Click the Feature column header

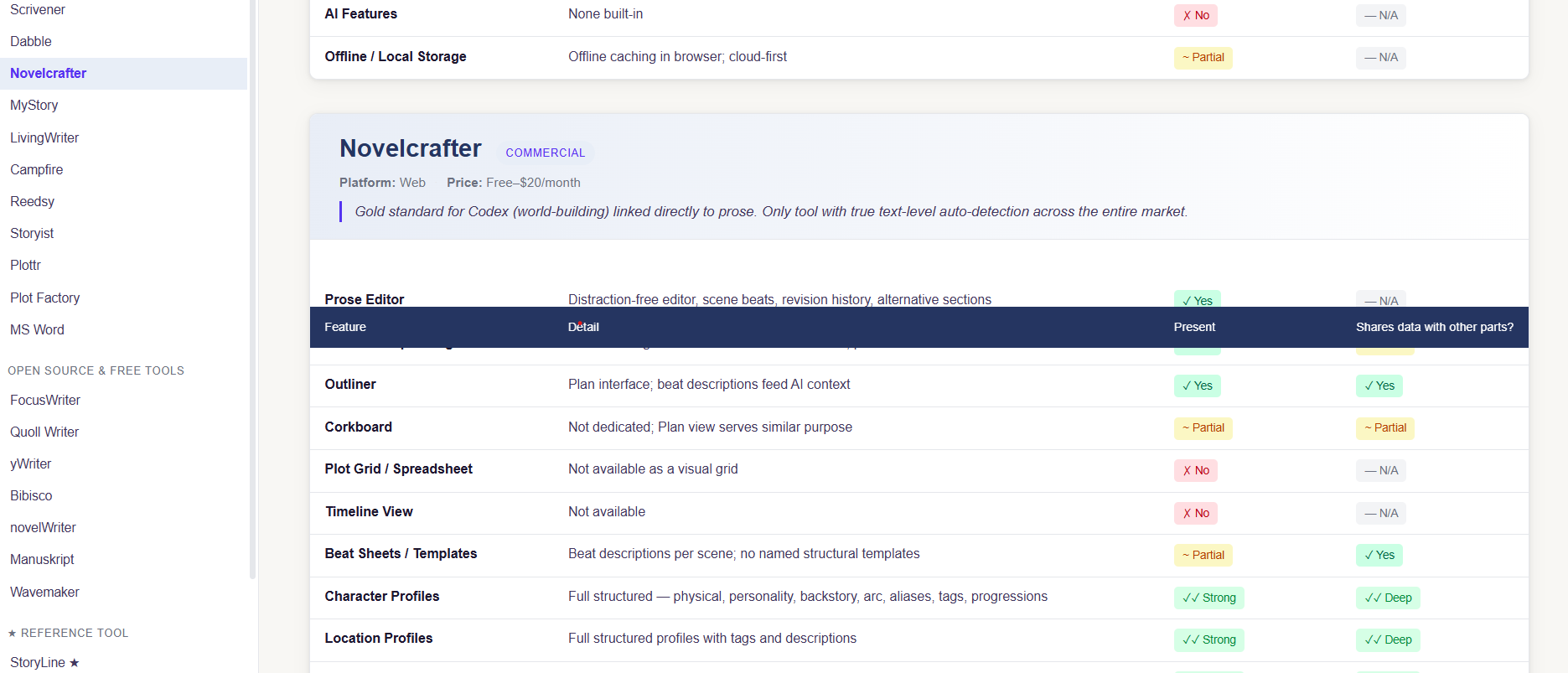[345, 327]
